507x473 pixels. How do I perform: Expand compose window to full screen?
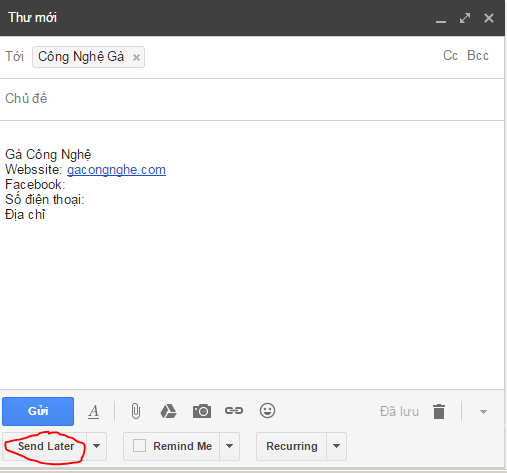(465, 18)
